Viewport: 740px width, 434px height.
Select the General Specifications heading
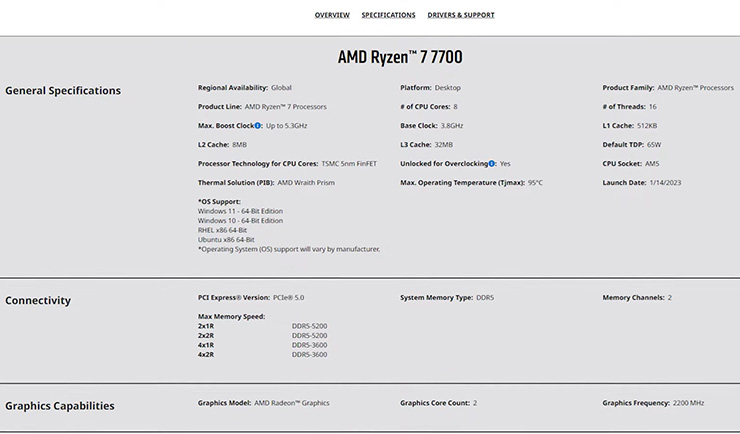pyautogui.click(x=63, y=91)
